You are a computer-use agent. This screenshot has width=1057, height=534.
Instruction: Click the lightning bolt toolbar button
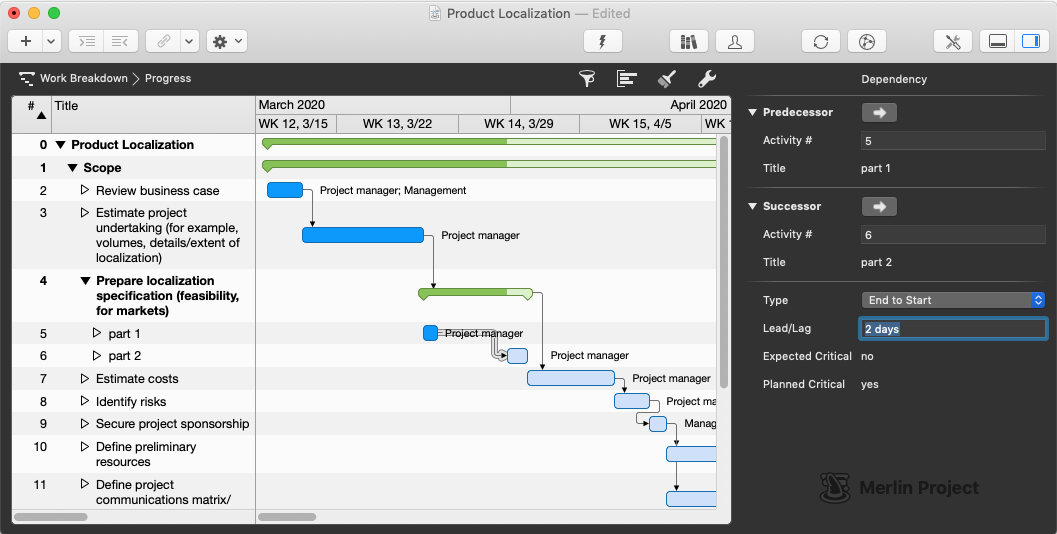click(x=602, y=41)
